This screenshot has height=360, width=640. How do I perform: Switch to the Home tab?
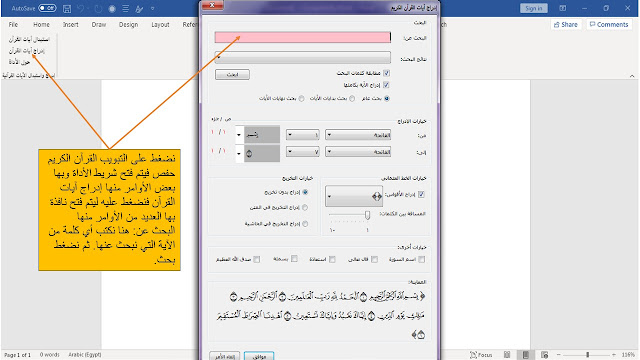tap(41, 24)
